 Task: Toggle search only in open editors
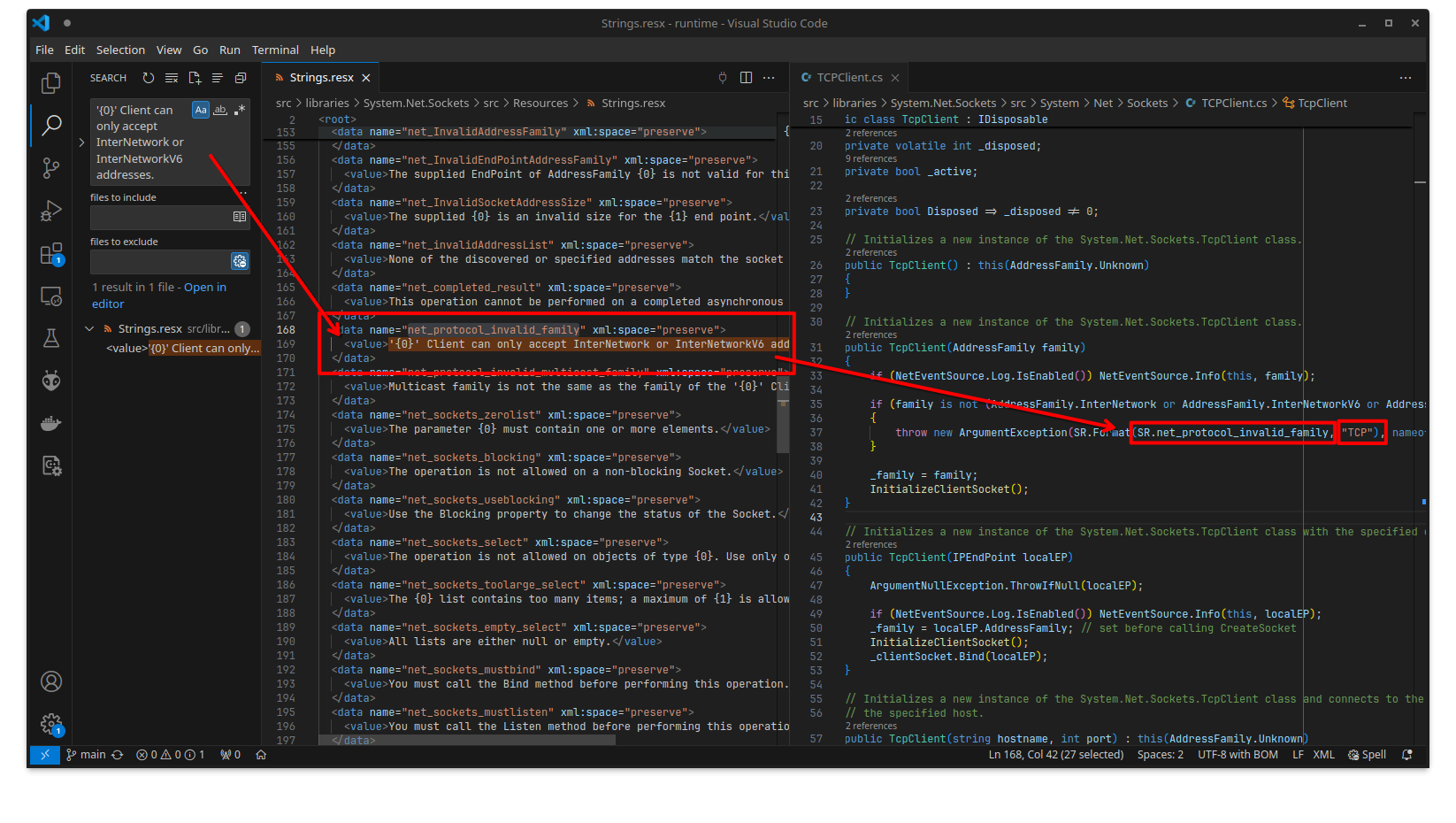(x=240, y=217)
